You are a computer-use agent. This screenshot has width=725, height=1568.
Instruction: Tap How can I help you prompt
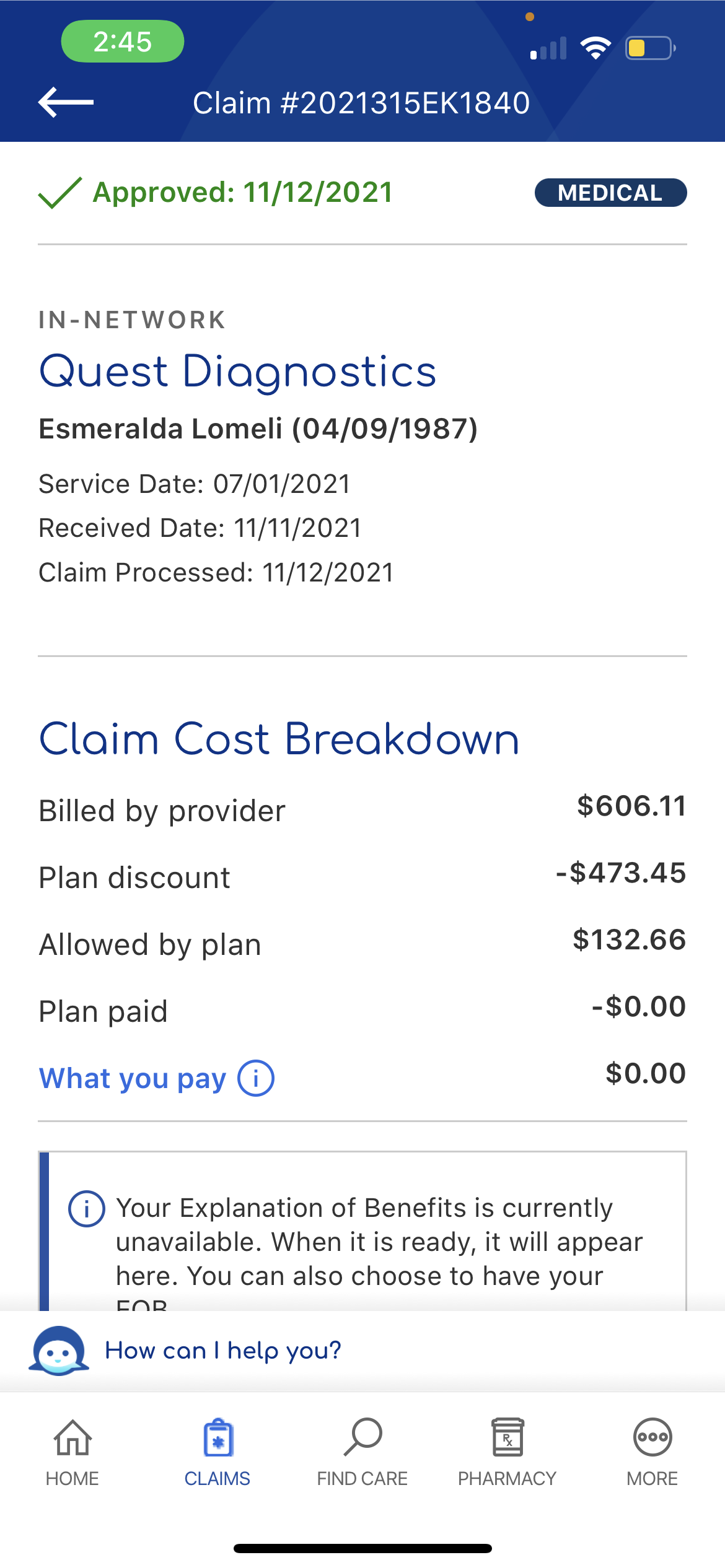223,1350
